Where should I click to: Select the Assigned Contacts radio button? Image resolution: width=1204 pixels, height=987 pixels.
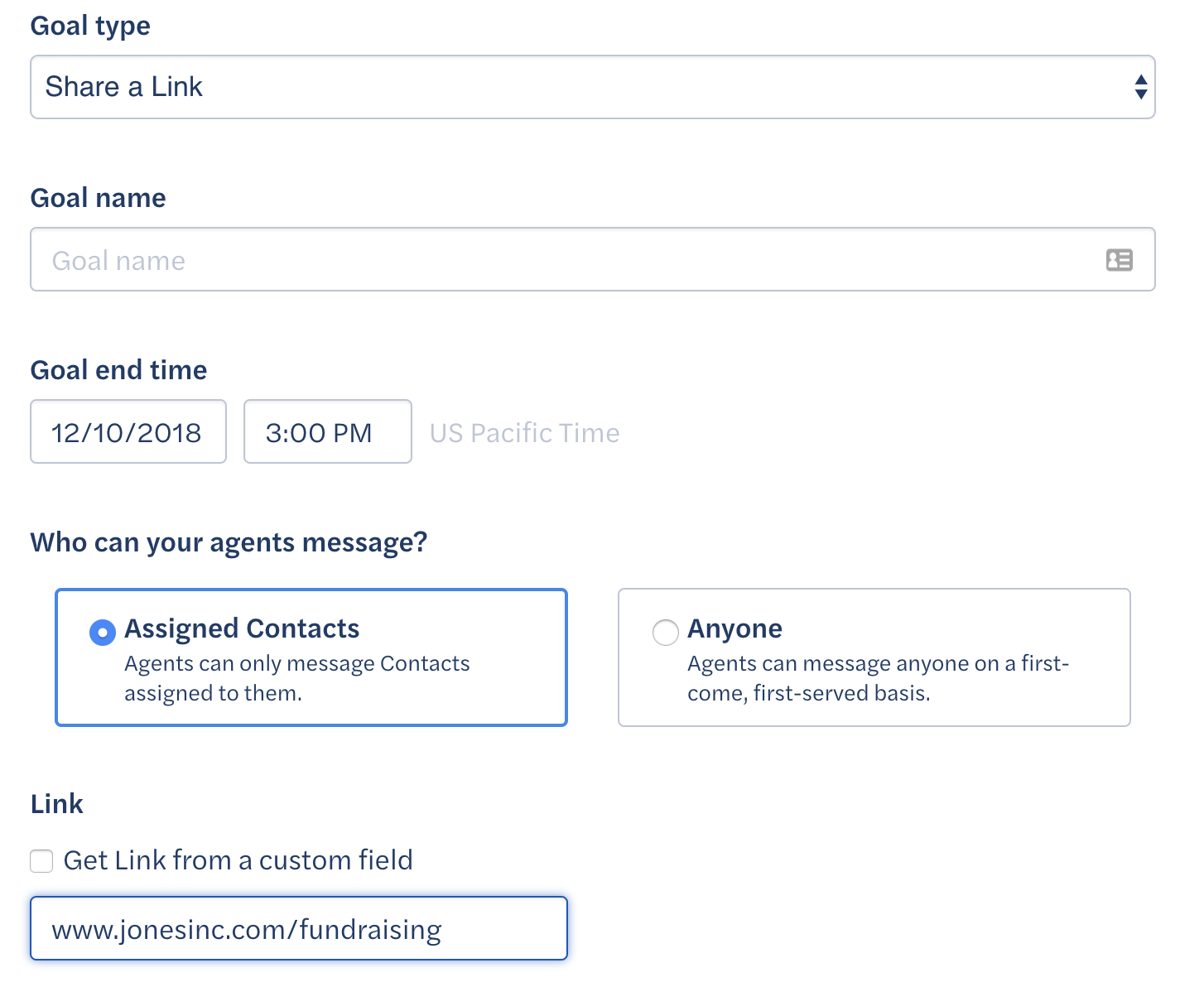[x=103, y=633]
